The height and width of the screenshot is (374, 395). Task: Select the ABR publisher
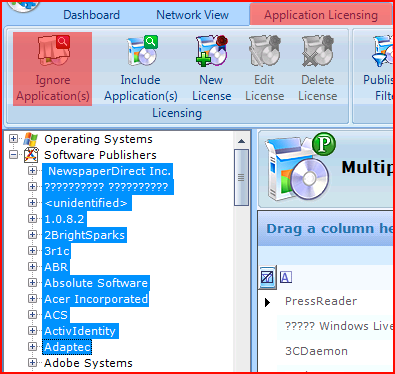[56, 267]
